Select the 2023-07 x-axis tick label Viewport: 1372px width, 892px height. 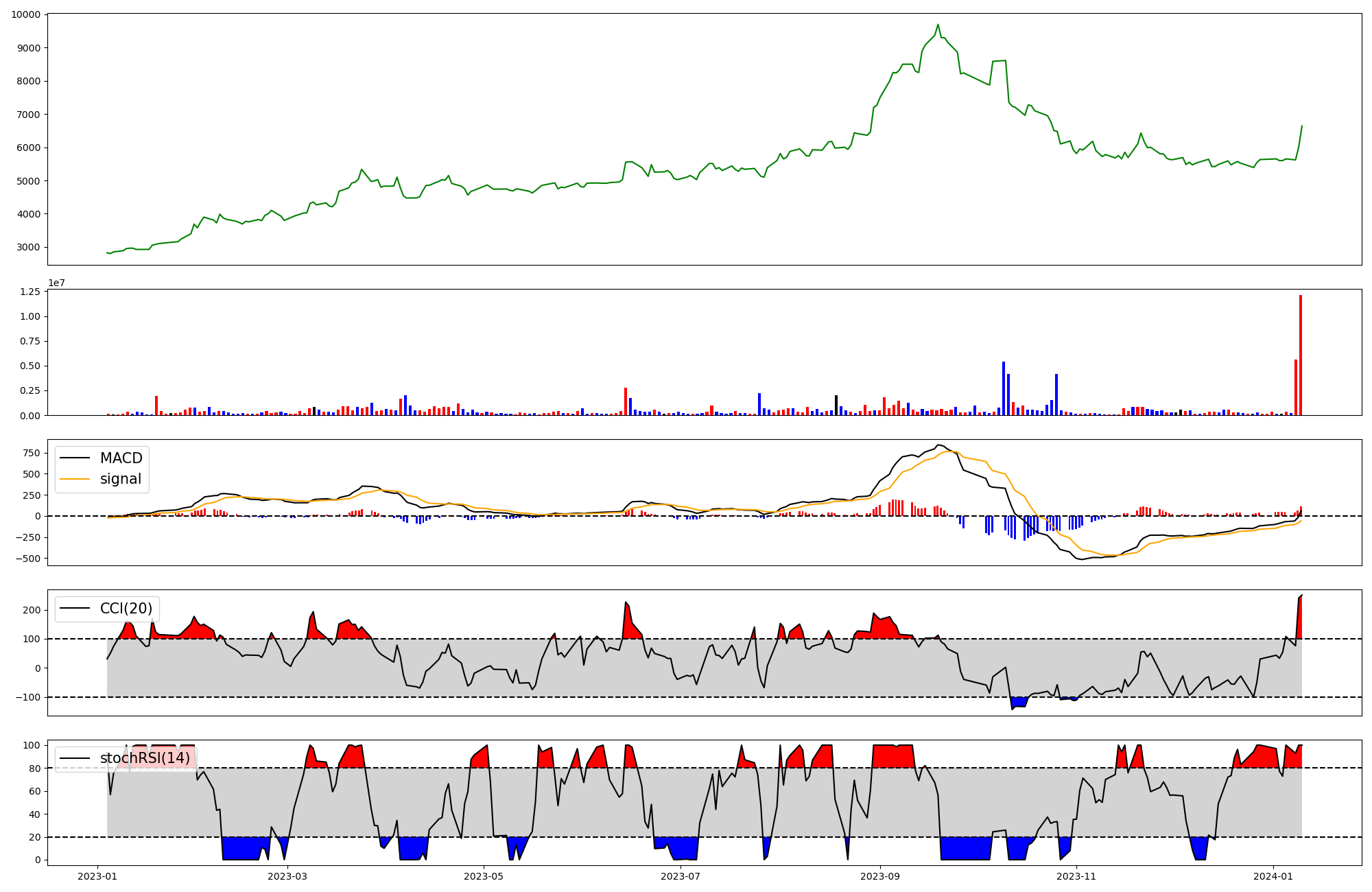(681, 876)
